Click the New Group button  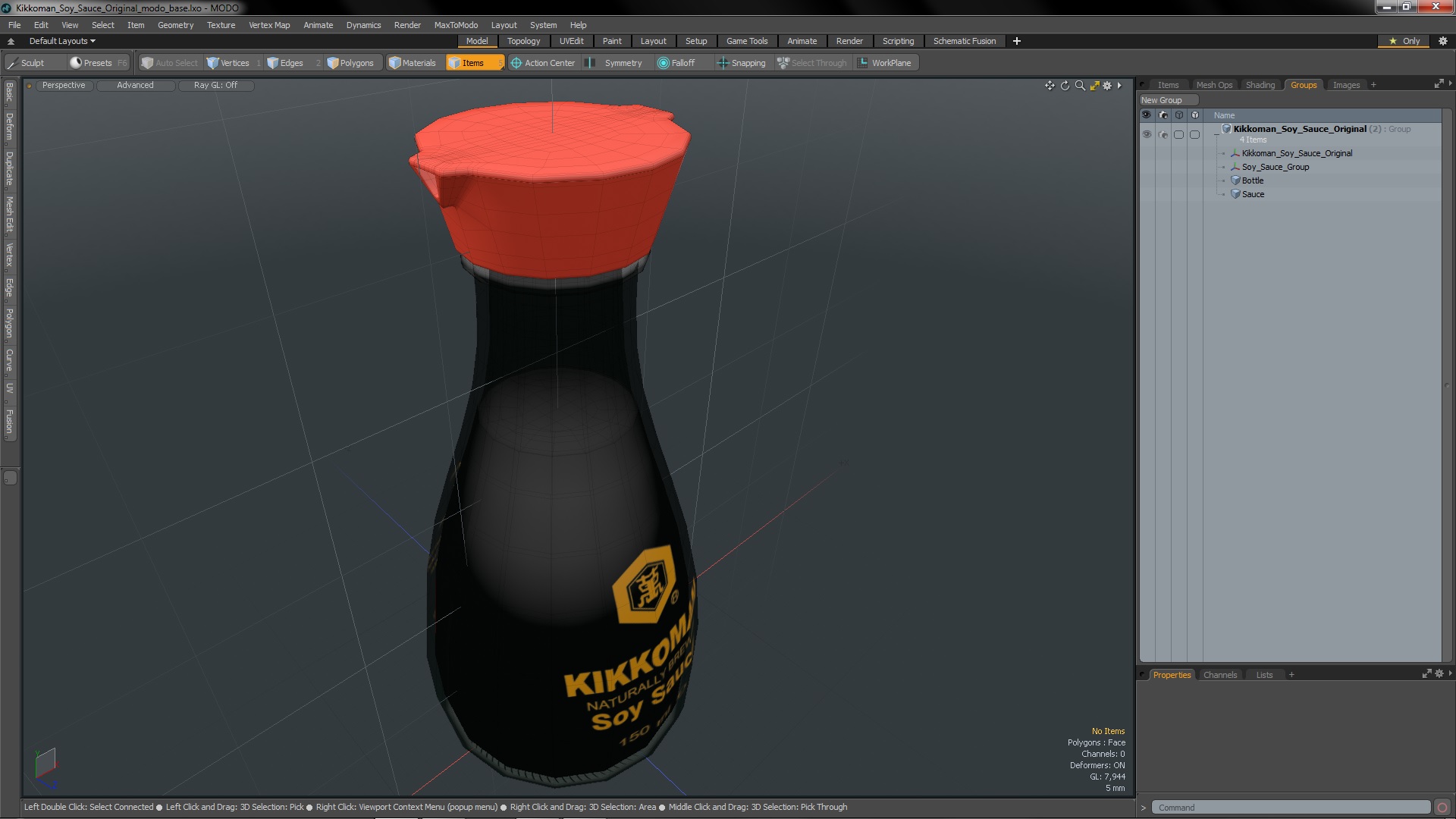pos(1169,100)
